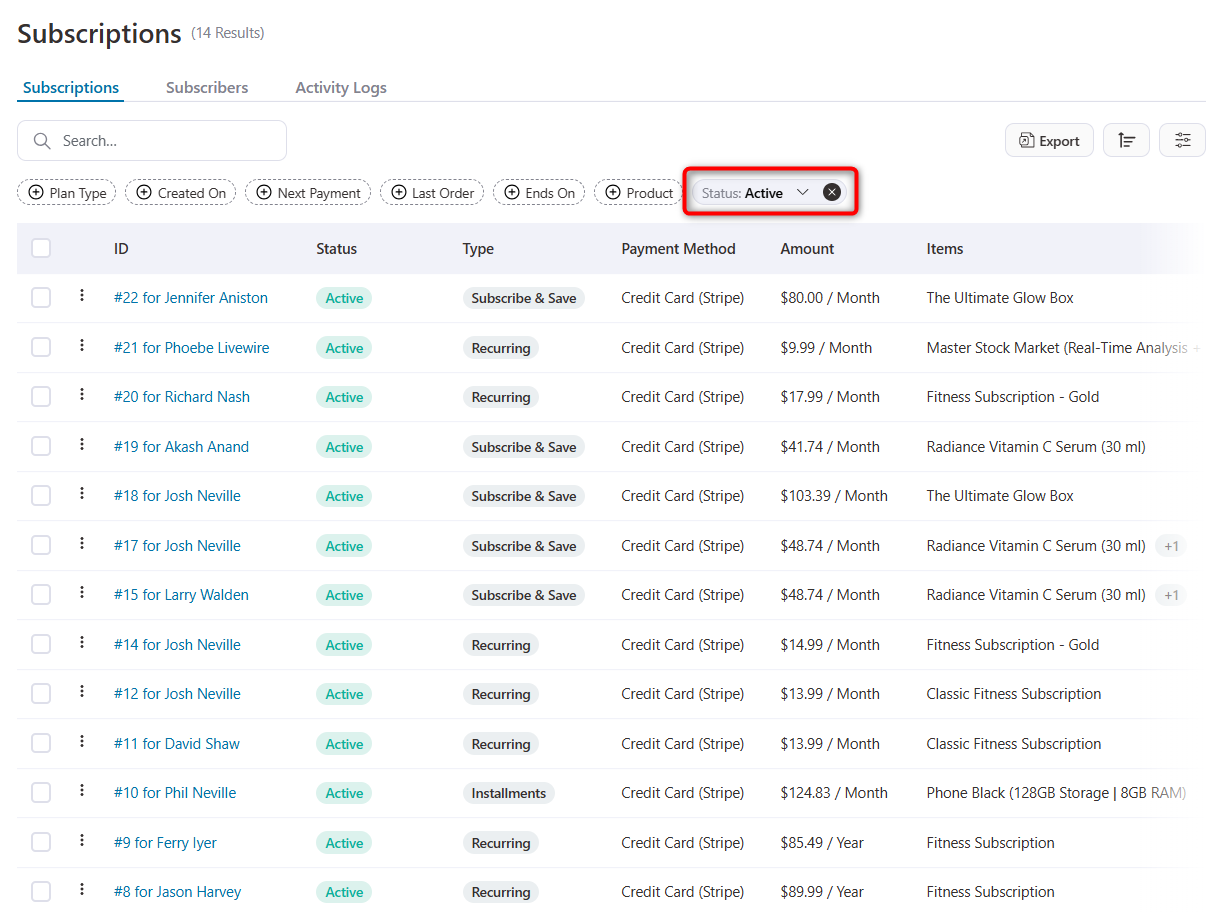The height and width of the screenshot is (913, 1228).
Task: Click the search magnifier icon
Action: (41, 140)
